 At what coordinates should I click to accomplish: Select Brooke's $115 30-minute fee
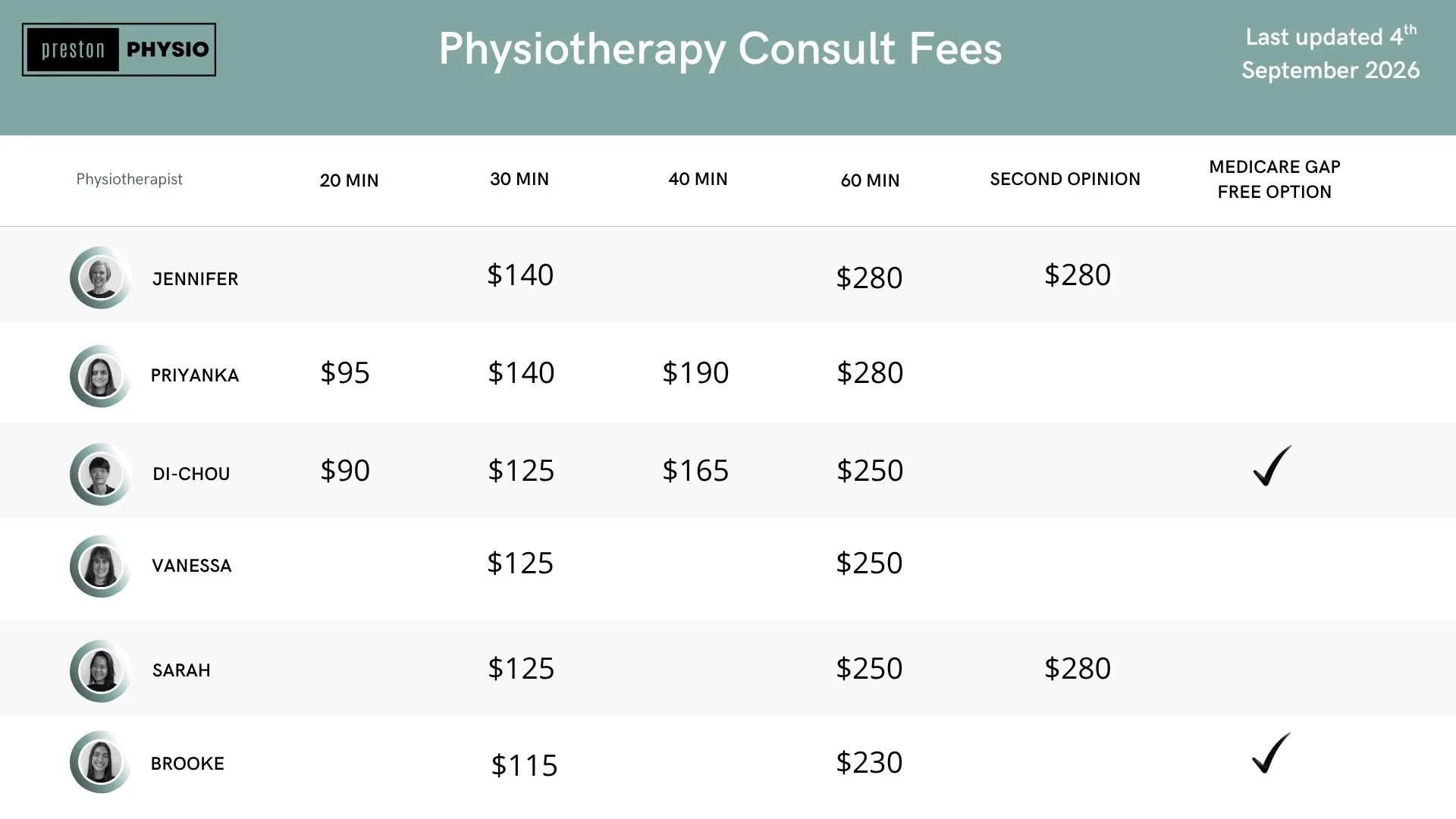pos(524,765)
